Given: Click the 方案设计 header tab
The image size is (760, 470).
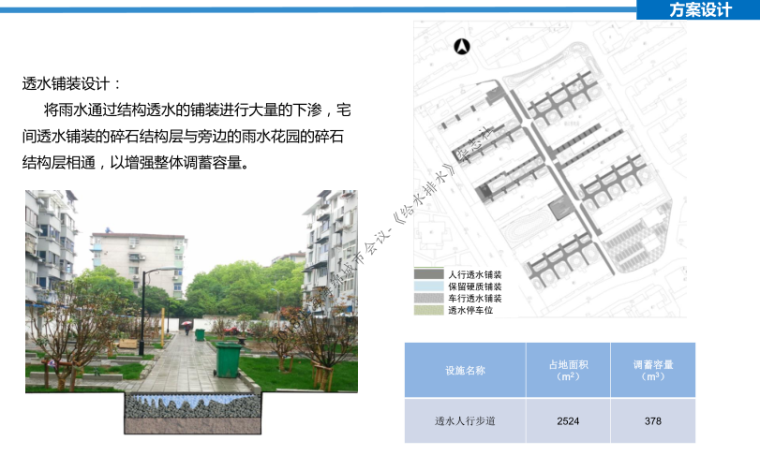Looking at the screenshot, I should (x=699, y=10).
